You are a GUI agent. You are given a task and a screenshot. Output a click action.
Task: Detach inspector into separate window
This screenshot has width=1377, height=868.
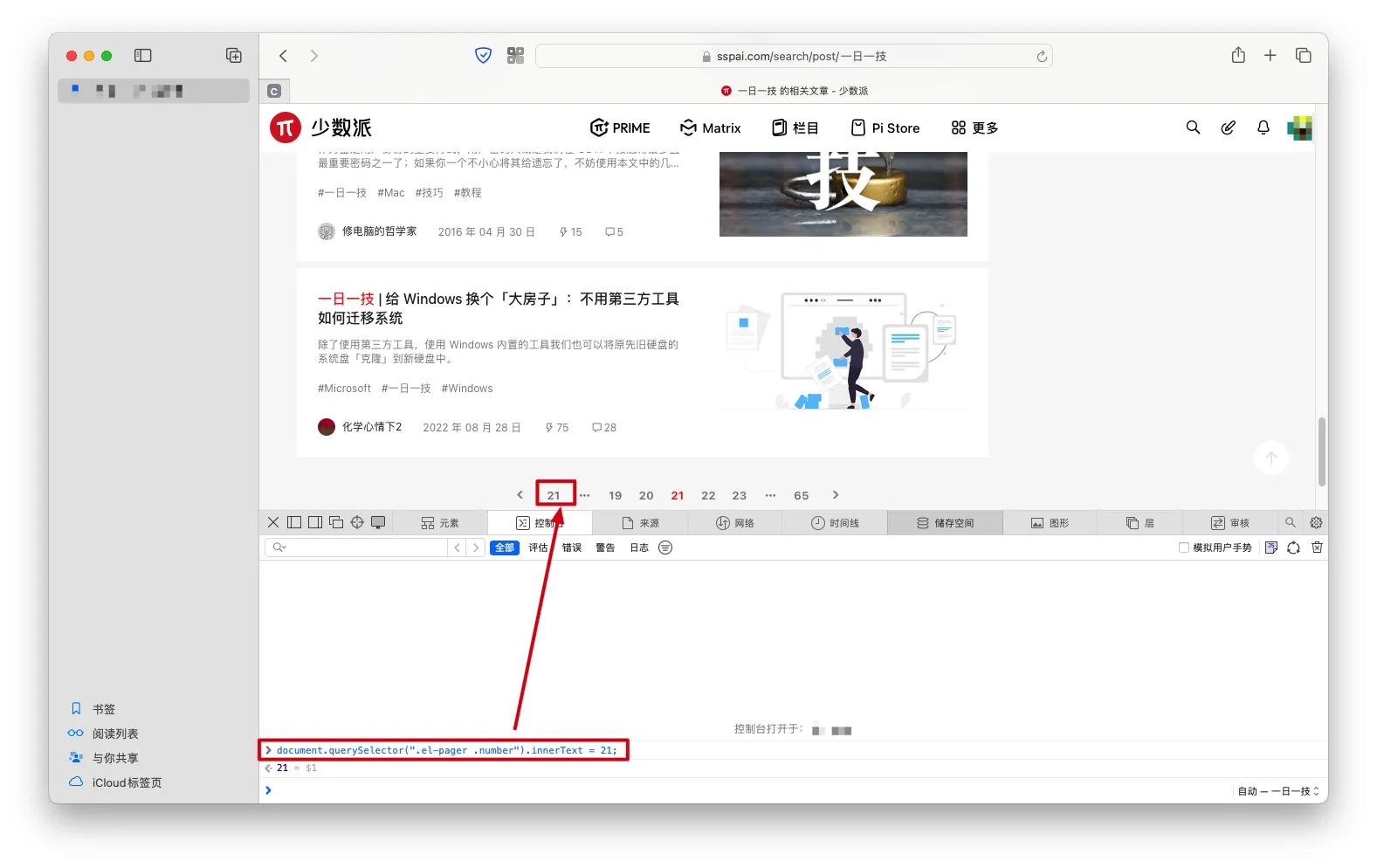coord(336,522)
